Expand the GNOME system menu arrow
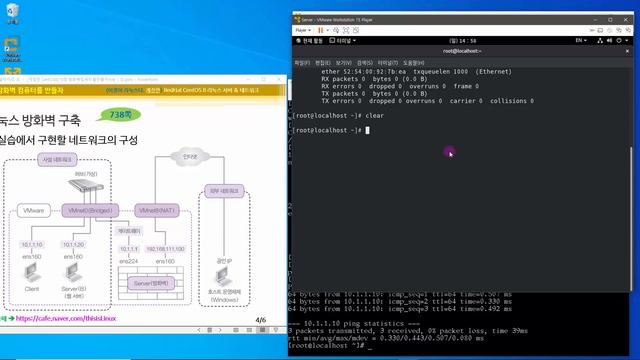Image resolution: width=640 pixels, height=360 pixels. click(x=627, y=40)
